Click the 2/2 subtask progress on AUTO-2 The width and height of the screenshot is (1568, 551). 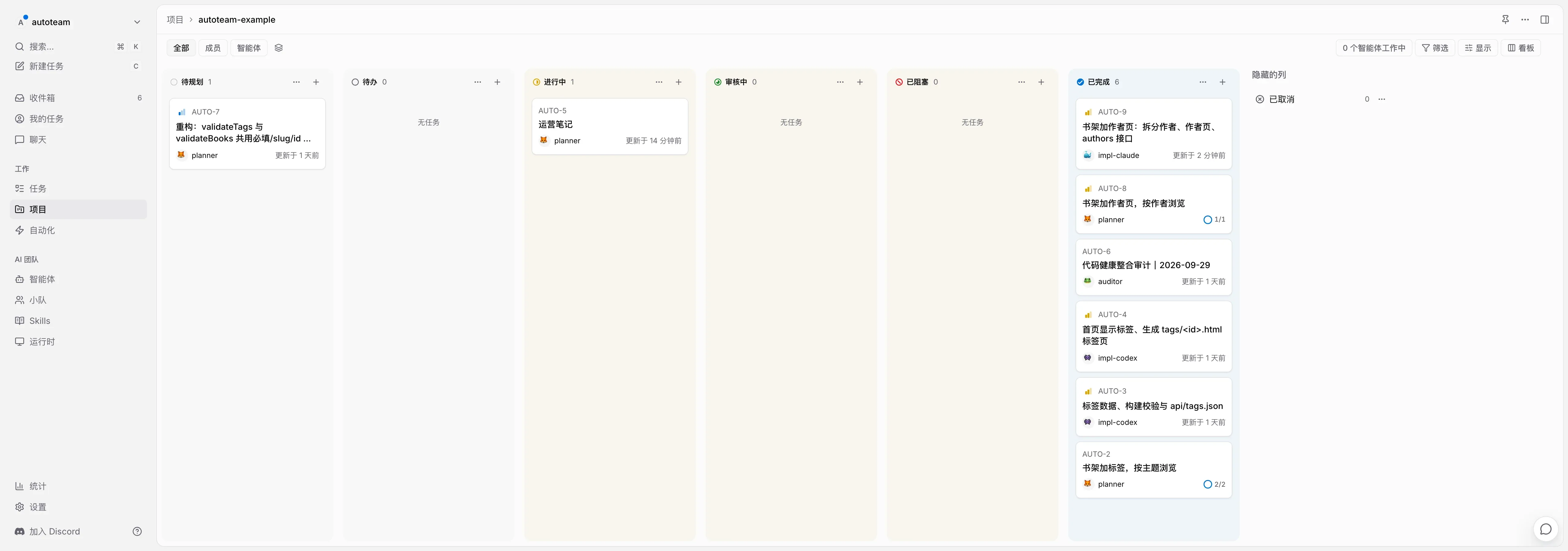[1214, 484]
